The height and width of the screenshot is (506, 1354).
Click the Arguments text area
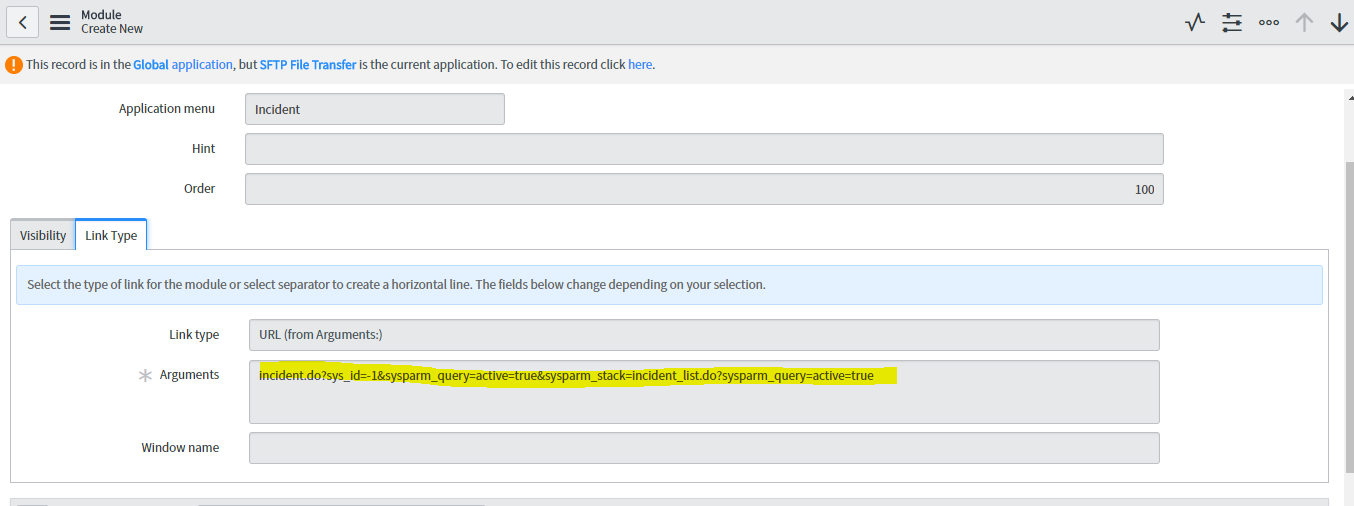(x=704, y=392)
